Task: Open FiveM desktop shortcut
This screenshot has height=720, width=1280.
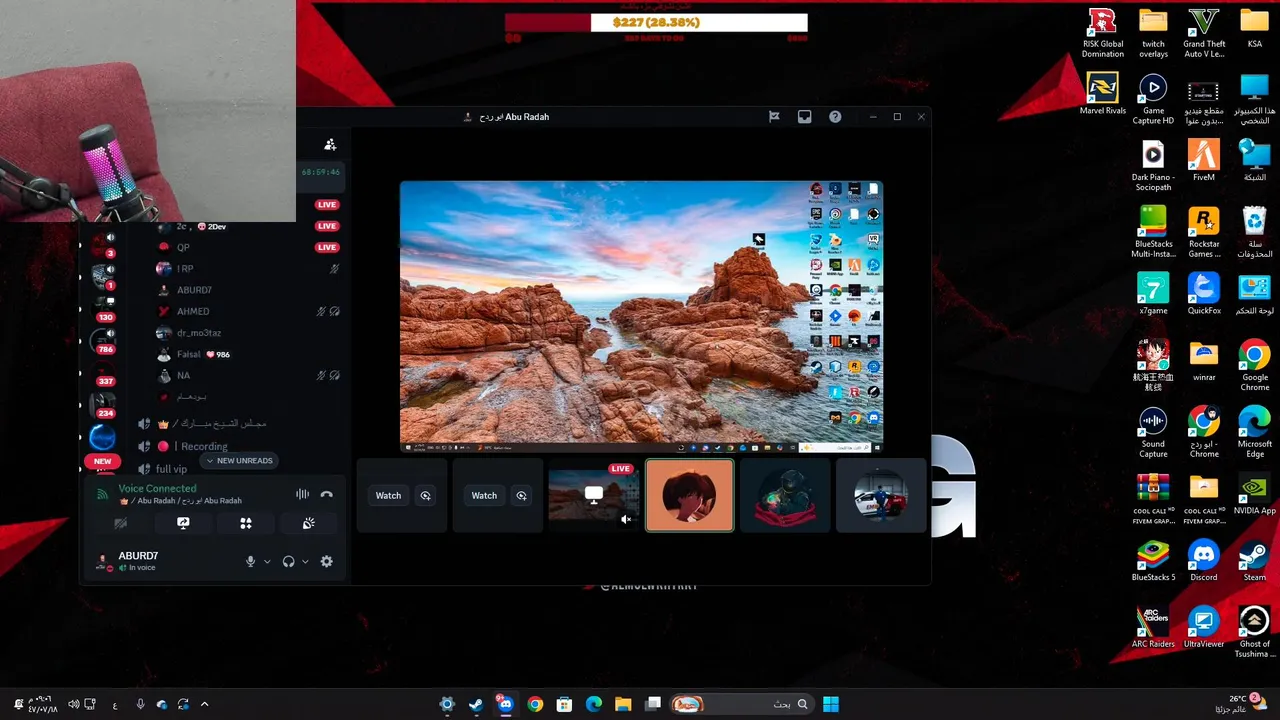Action: (1204, 161)
